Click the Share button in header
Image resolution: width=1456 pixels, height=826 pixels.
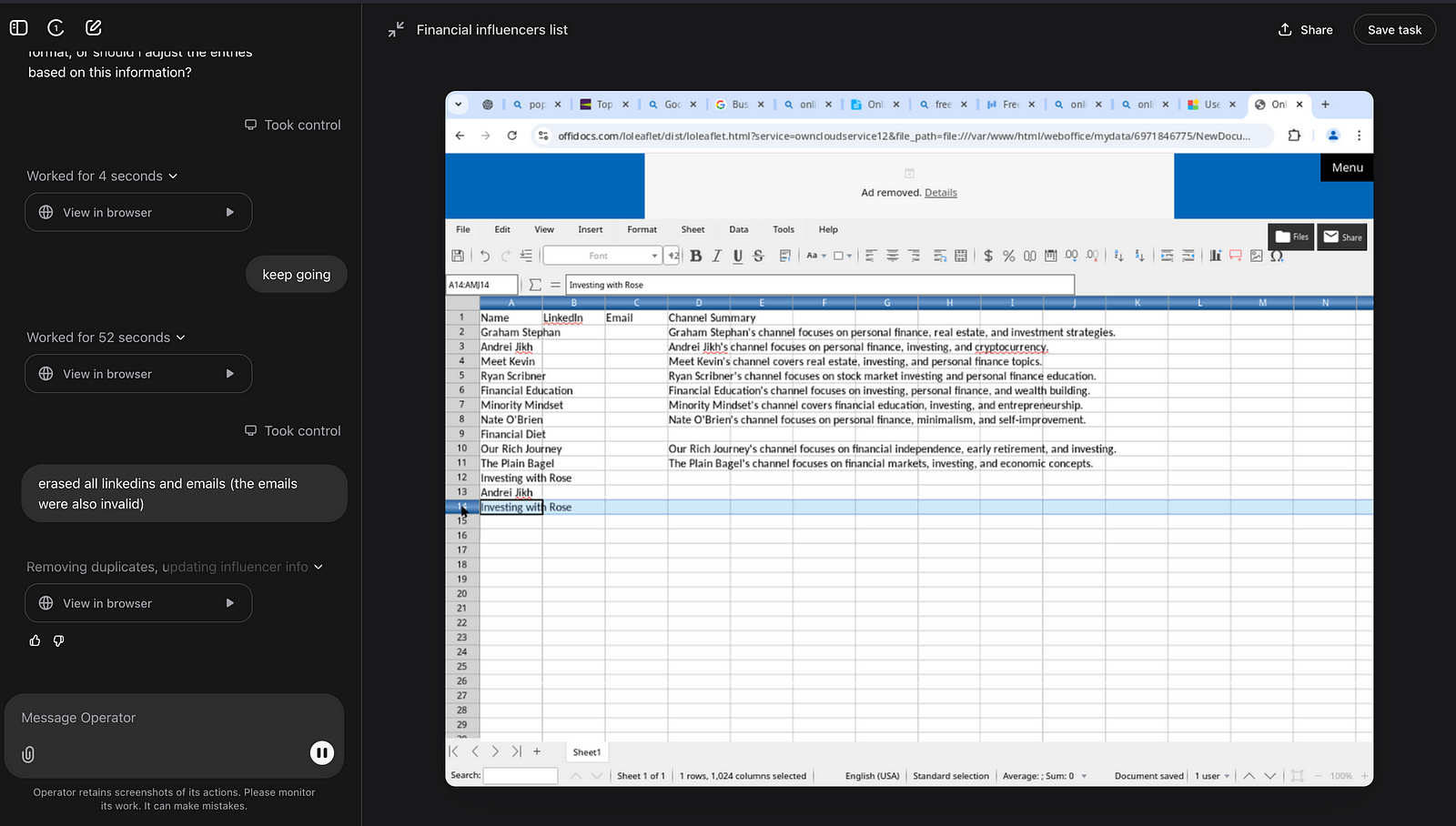click(x=1305, y=30)
